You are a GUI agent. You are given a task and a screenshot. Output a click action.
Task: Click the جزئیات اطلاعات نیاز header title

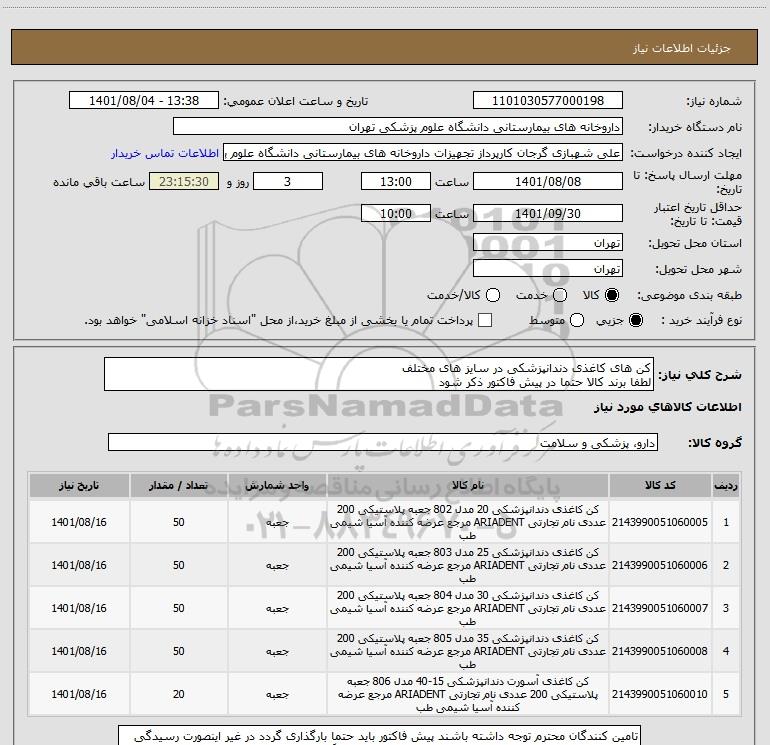point(682,48)
